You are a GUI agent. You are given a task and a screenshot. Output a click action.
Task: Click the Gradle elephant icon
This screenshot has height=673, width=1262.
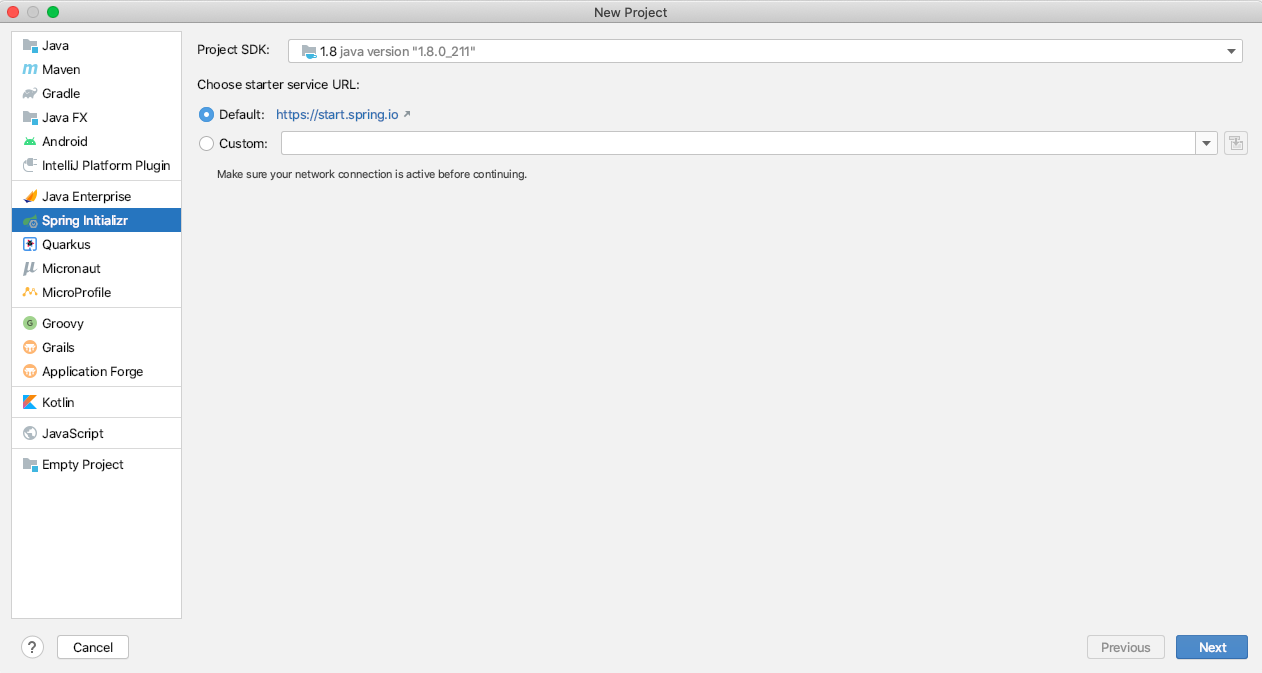point(30,93)
